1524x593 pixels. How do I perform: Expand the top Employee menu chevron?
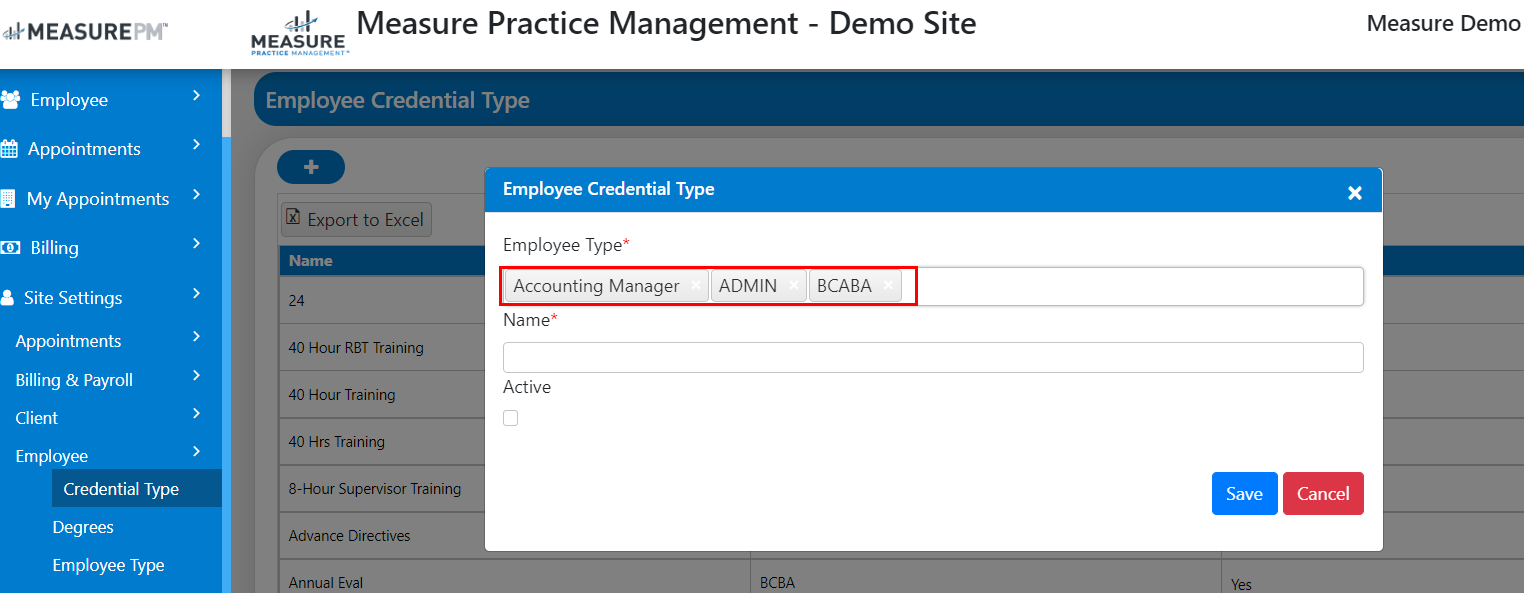(196, 96)
